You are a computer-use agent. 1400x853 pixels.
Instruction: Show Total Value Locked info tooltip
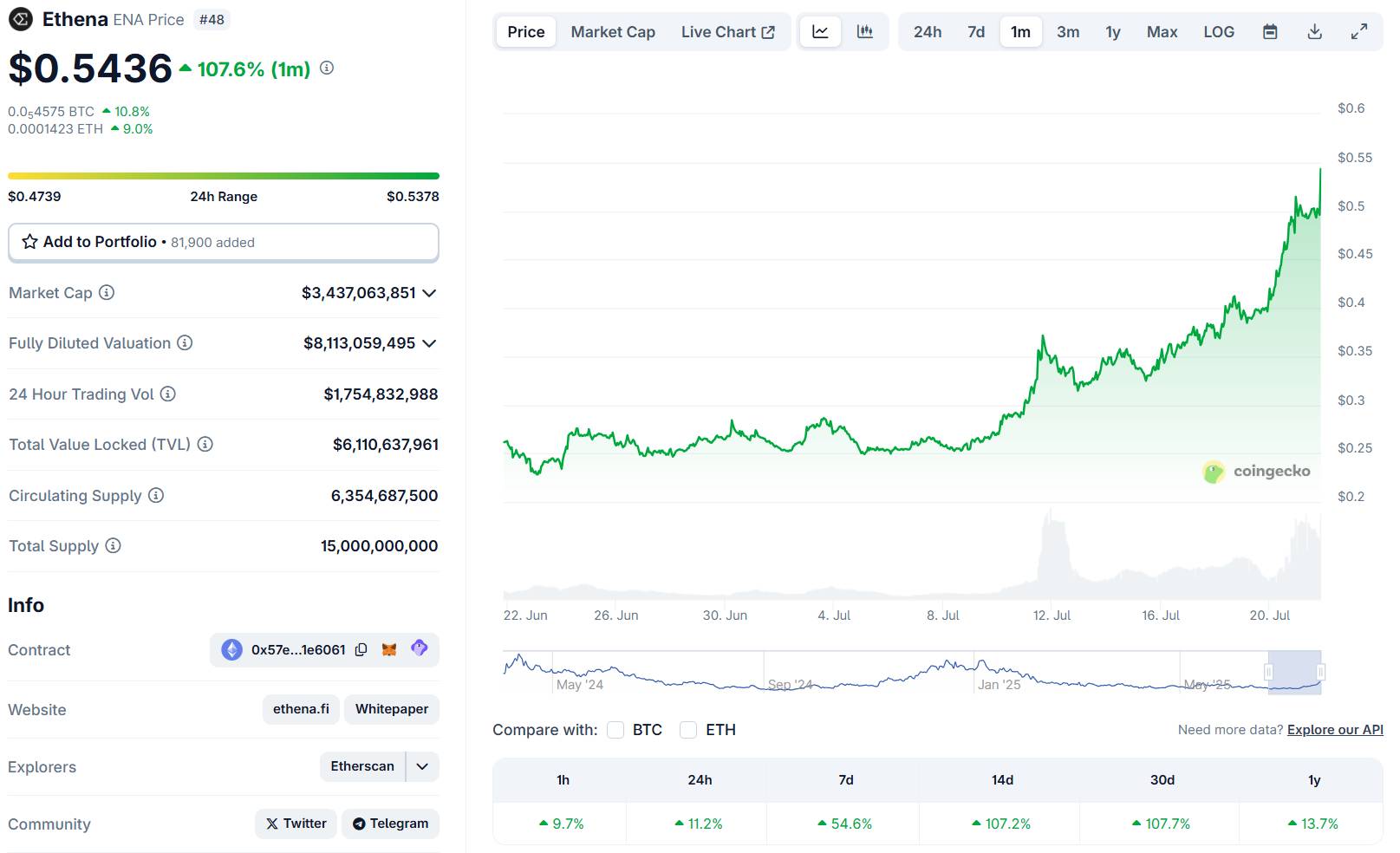(x=205, y=445)
